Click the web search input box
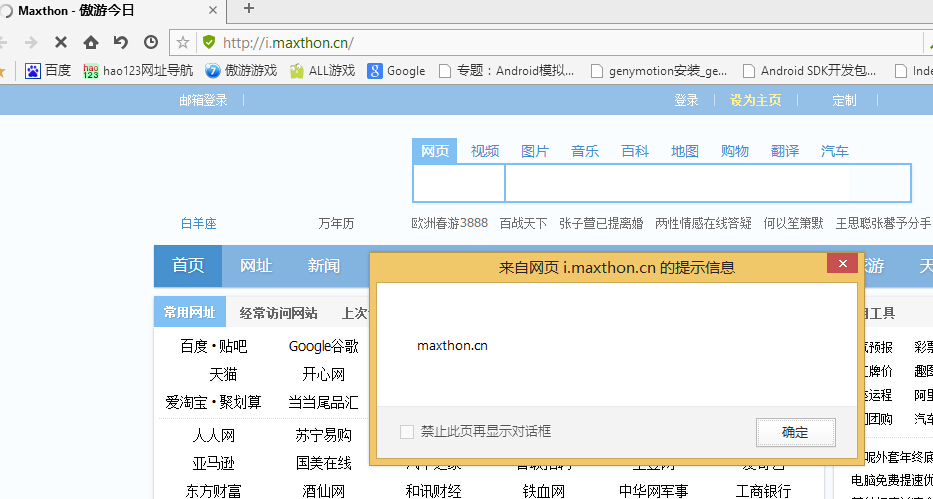 (x=707, y=183)
